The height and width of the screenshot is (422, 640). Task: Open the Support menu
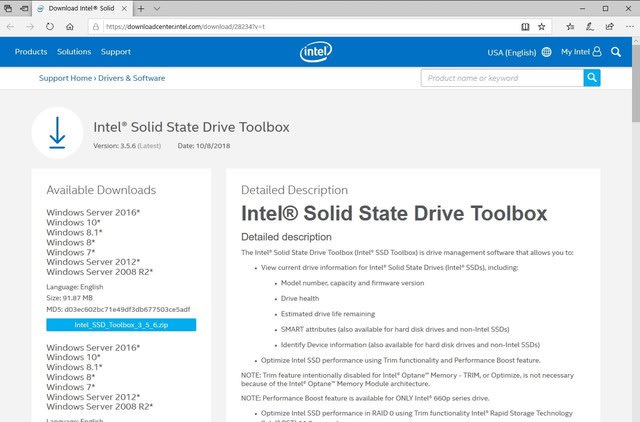(x=116, y=52)
